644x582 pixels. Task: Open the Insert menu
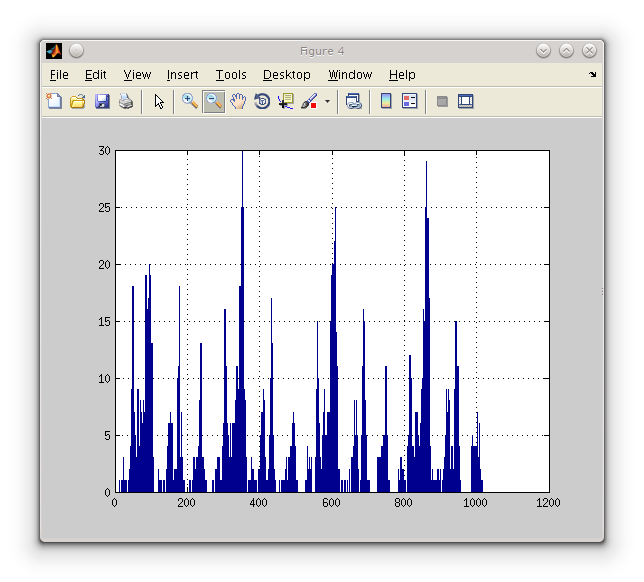coord(182,75)
